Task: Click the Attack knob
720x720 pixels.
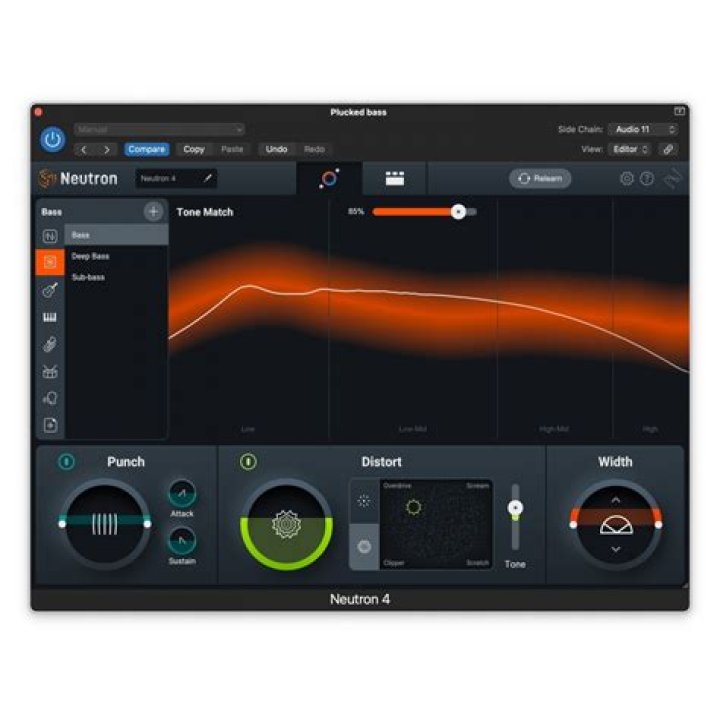Action: click(x=182, y=494)
